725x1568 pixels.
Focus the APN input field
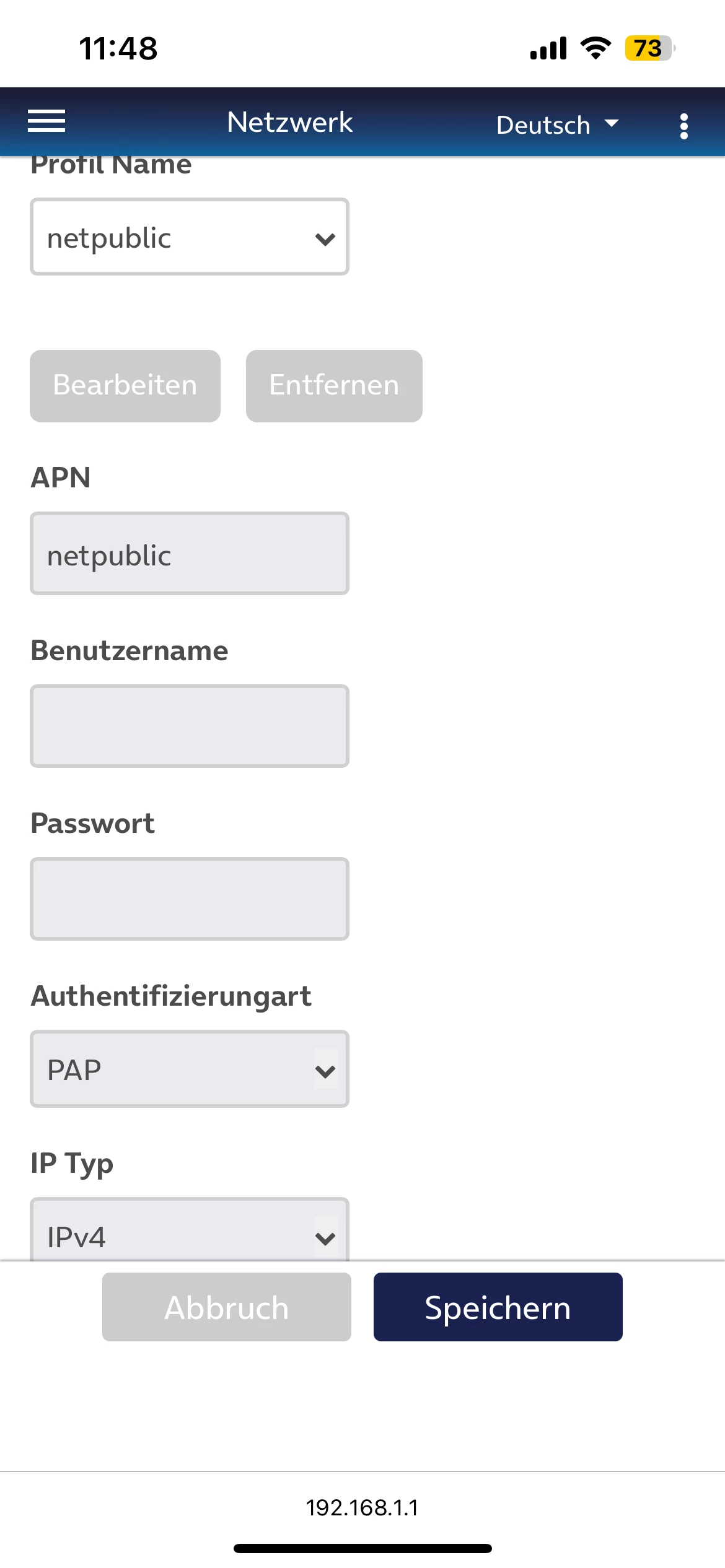point(190,554)
